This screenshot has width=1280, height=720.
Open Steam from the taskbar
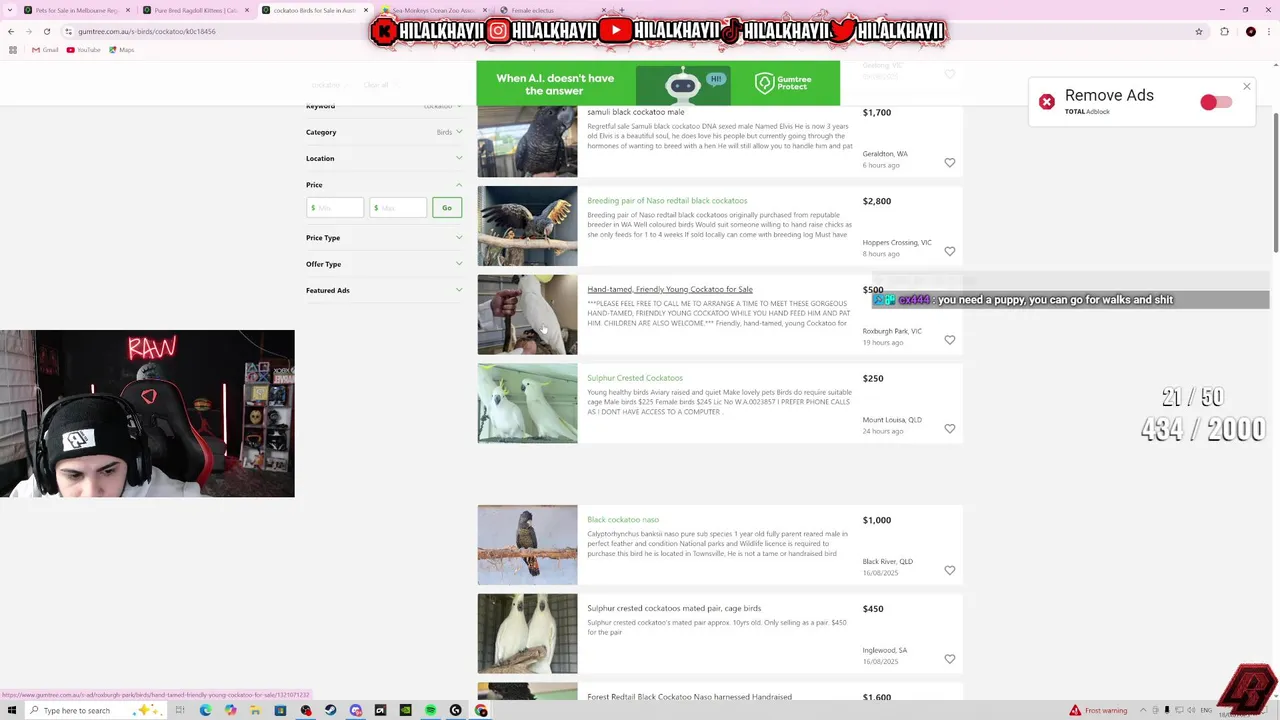coord(330,710)
